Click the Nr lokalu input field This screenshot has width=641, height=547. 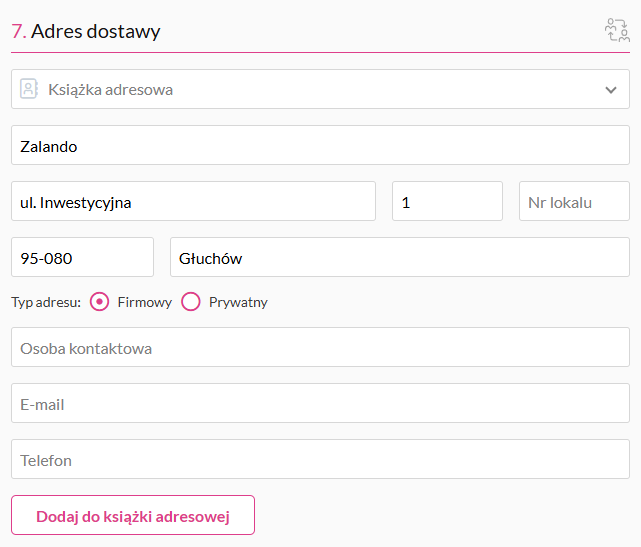pos(574,201)
